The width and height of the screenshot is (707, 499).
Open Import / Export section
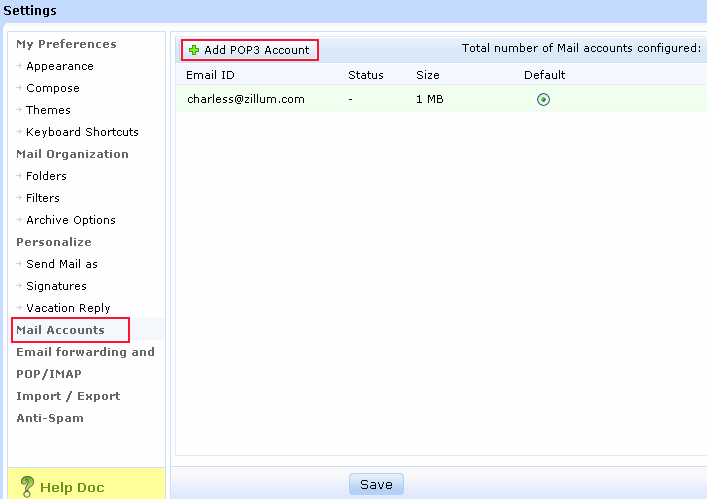pyautogui.click(x=68, y=396)
